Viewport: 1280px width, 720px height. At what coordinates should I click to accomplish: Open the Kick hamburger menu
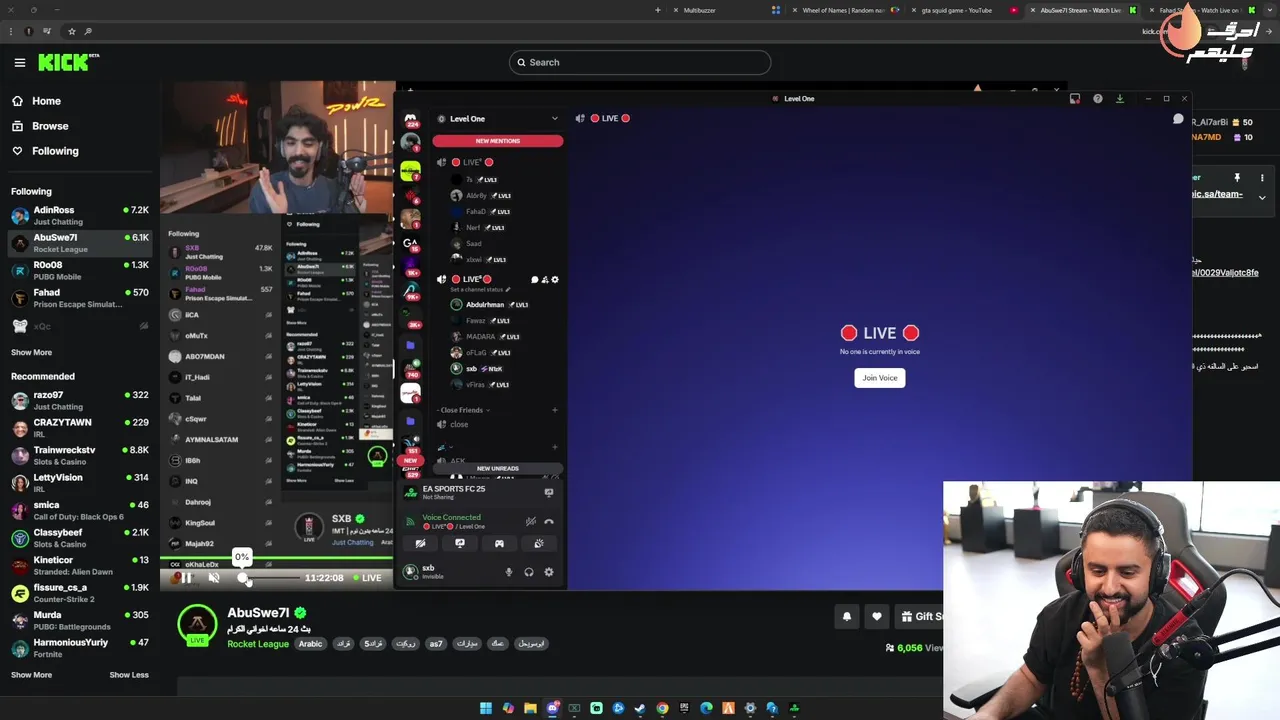20,63
